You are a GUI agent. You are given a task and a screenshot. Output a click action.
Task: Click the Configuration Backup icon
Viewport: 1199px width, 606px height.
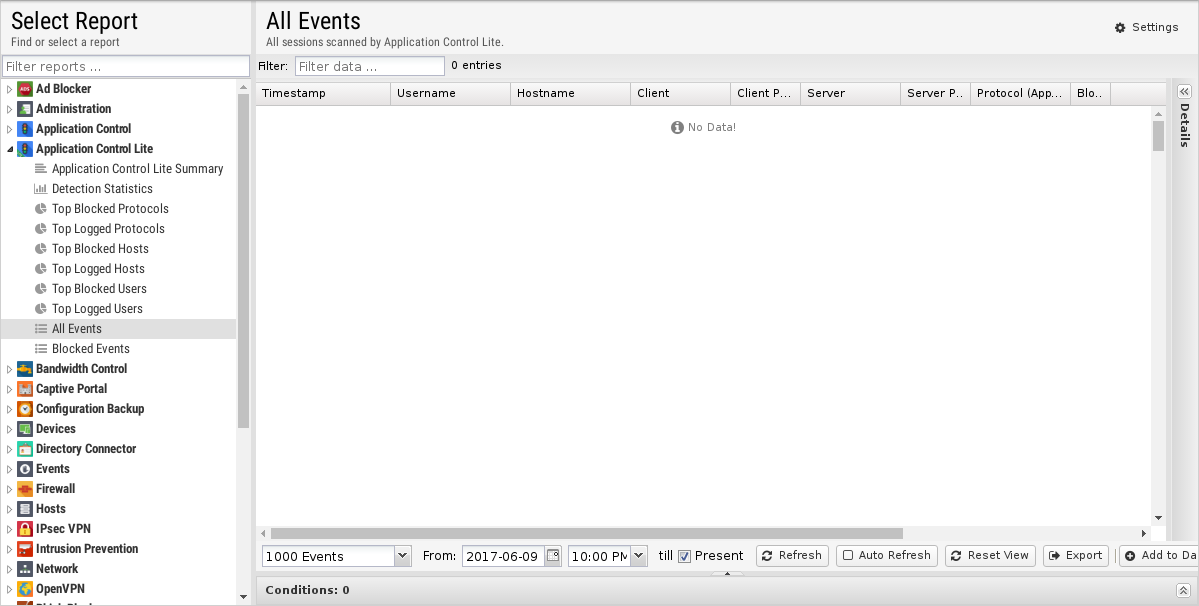click(25, 408)
